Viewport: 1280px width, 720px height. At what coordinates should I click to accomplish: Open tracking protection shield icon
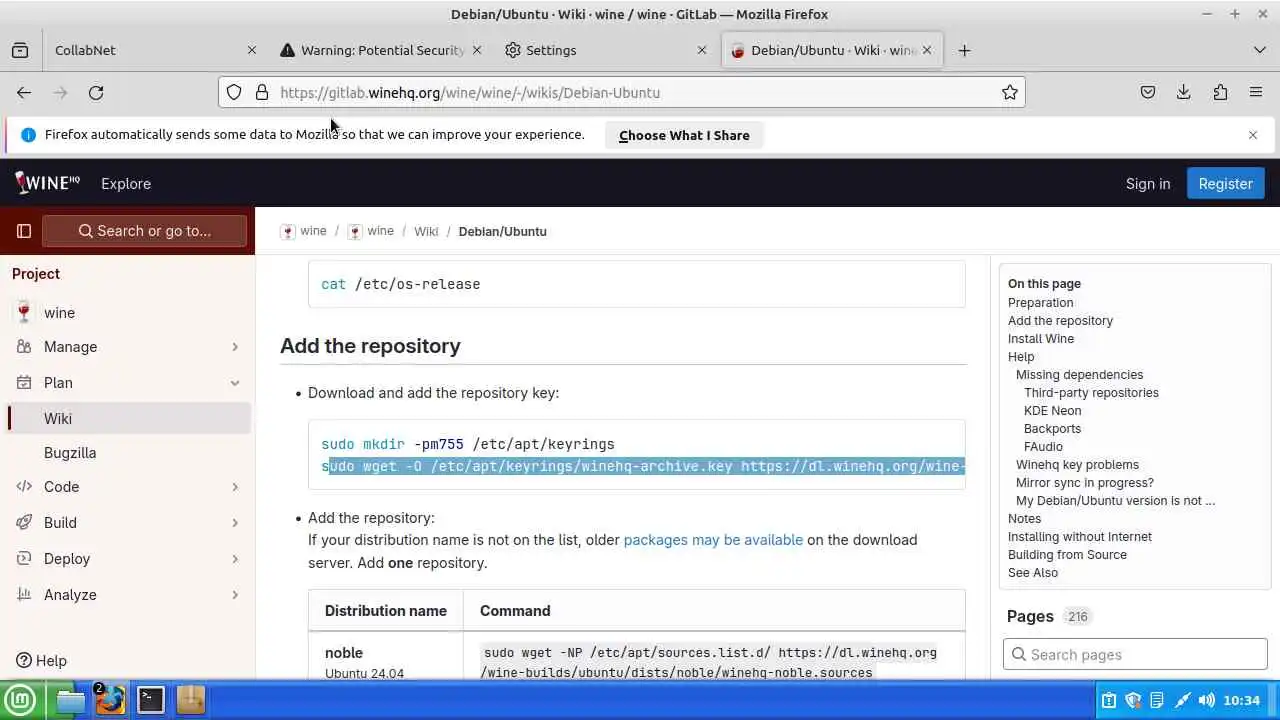point(234,92)
